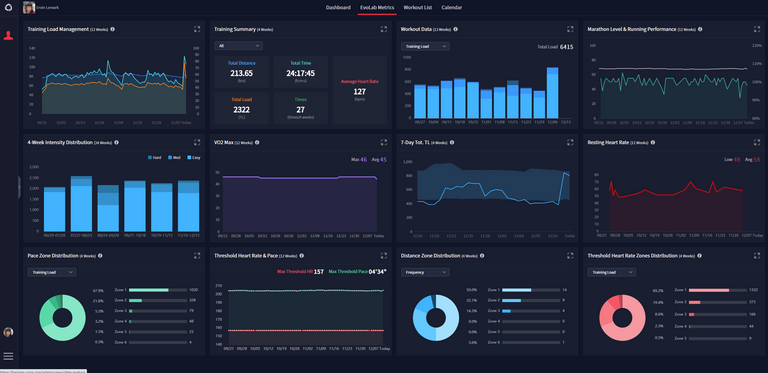Open info icon next to Marathon Level title
768x373 pixels.
click(x=700, y=29)
